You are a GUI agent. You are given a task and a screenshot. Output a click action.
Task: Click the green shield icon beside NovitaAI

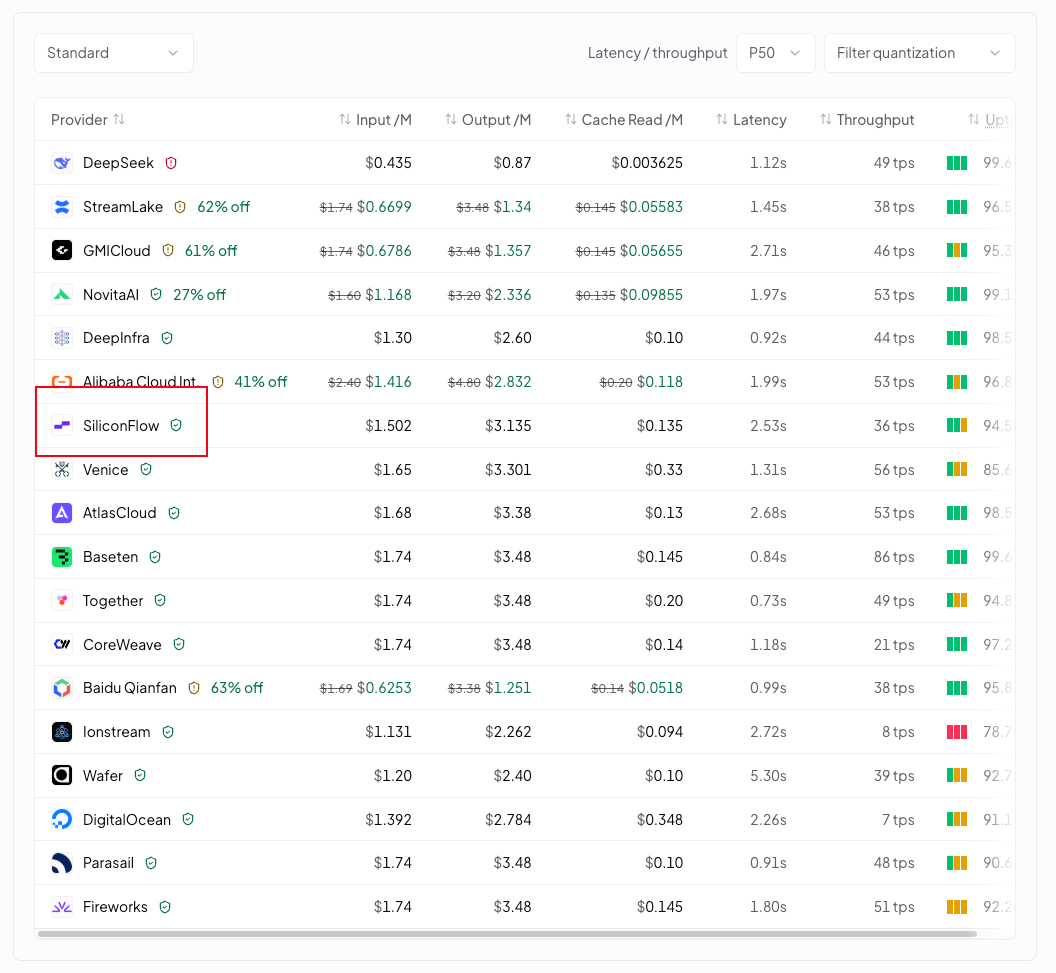(156, 294)
